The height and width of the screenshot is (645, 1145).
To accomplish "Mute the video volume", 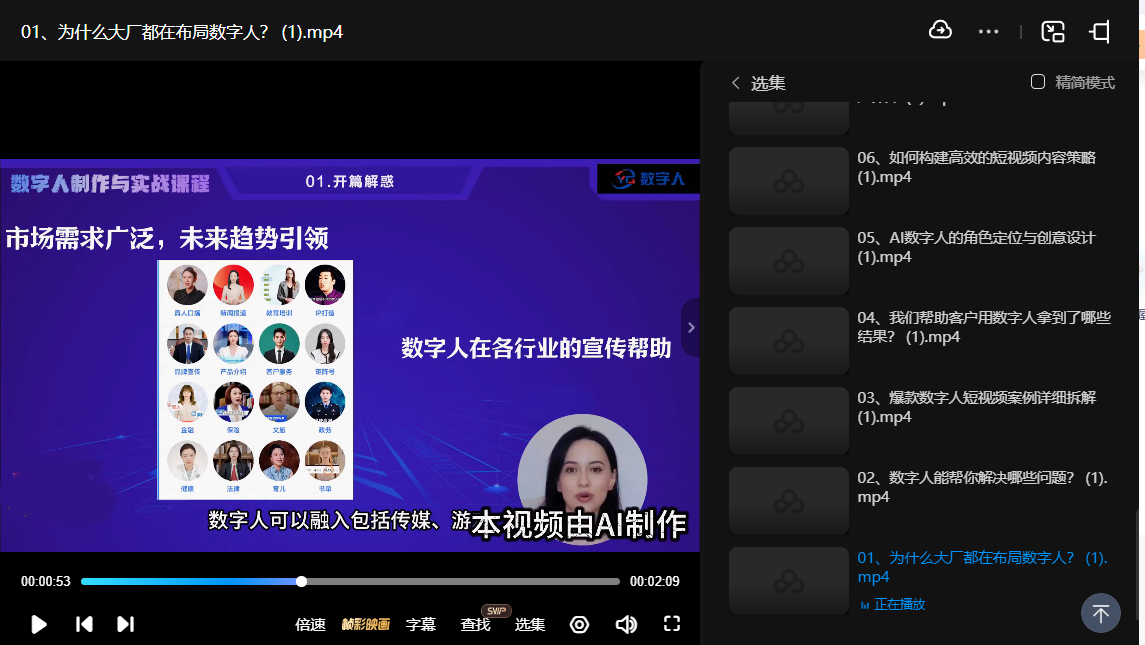I will click(626, 624).
